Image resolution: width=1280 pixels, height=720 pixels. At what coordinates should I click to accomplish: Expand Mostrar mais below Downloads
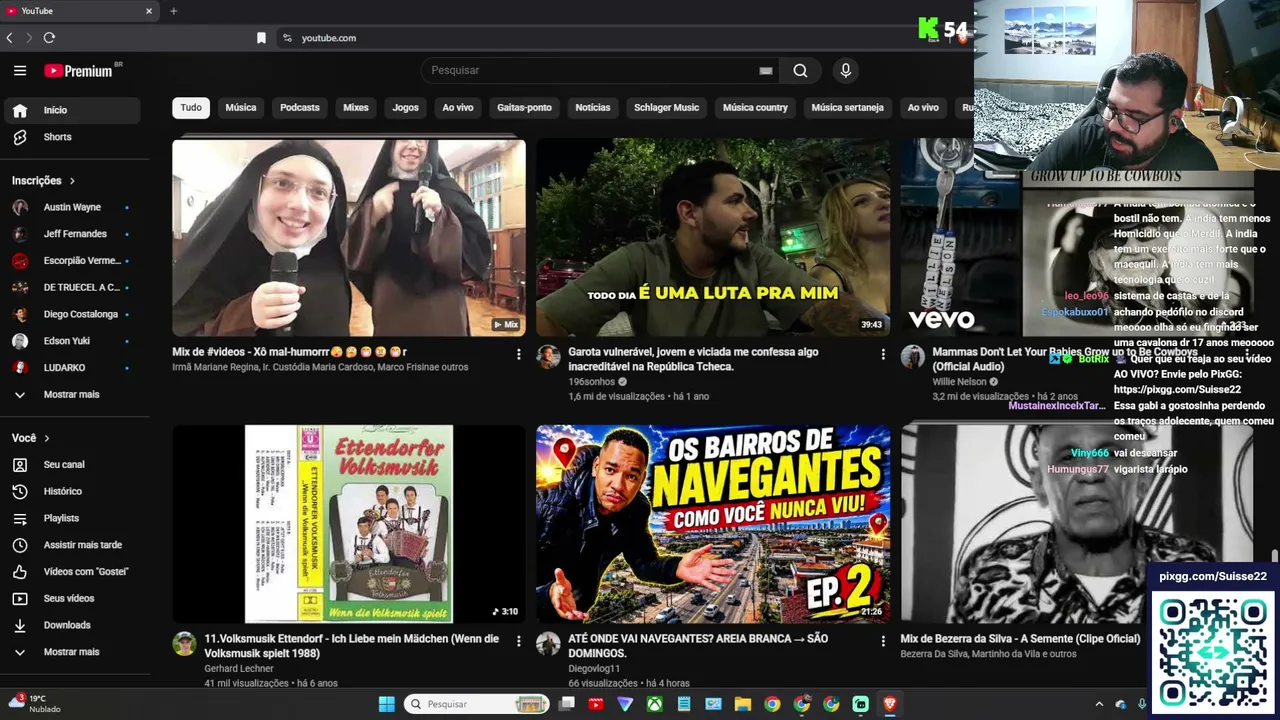click(70, 652)
